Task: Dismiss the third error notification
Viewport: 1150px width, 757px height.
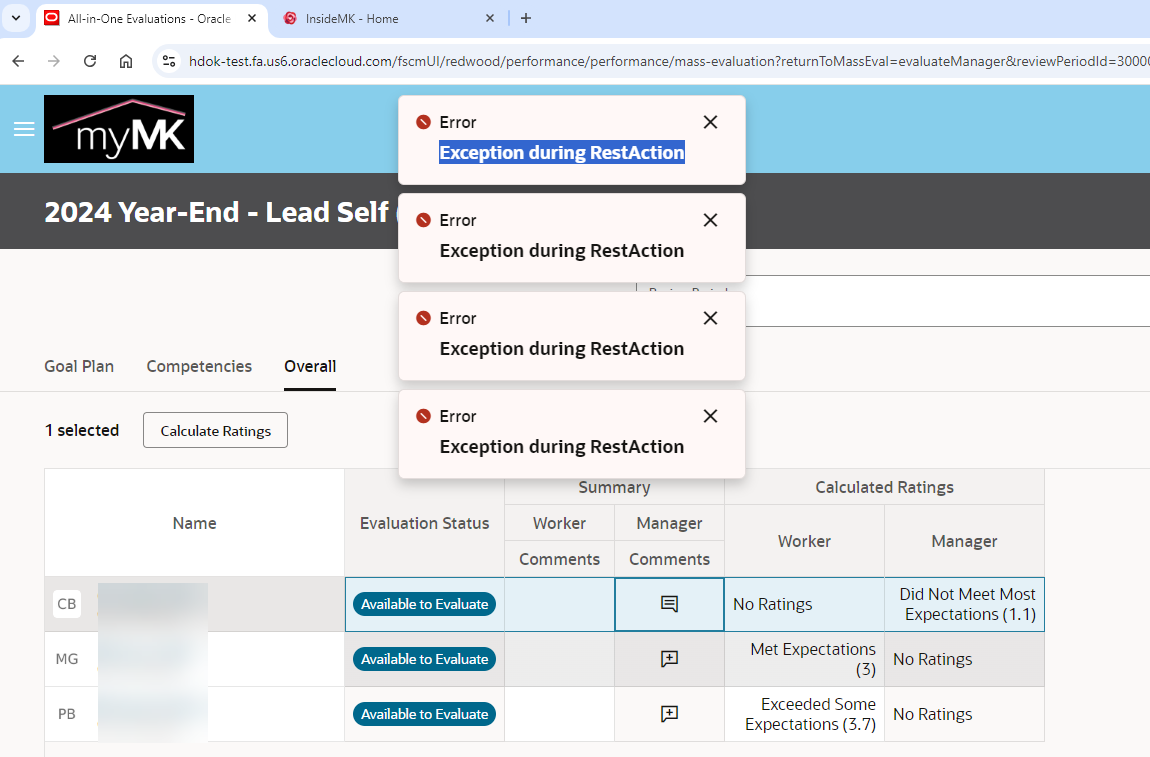Action: (x=710, y=318)
